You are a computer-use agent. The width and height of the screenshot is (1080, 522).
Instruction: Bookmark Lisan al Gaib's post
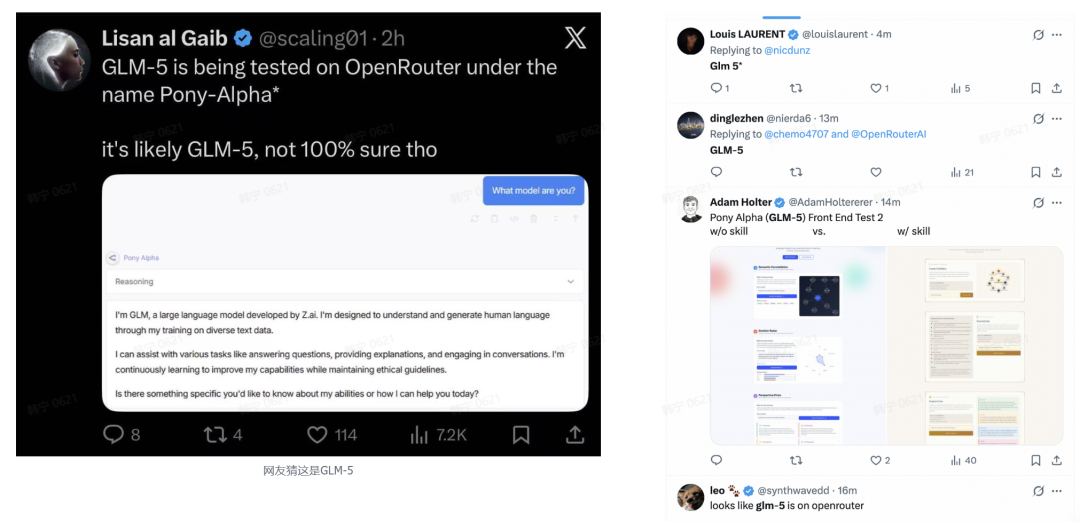coord(521,435)
